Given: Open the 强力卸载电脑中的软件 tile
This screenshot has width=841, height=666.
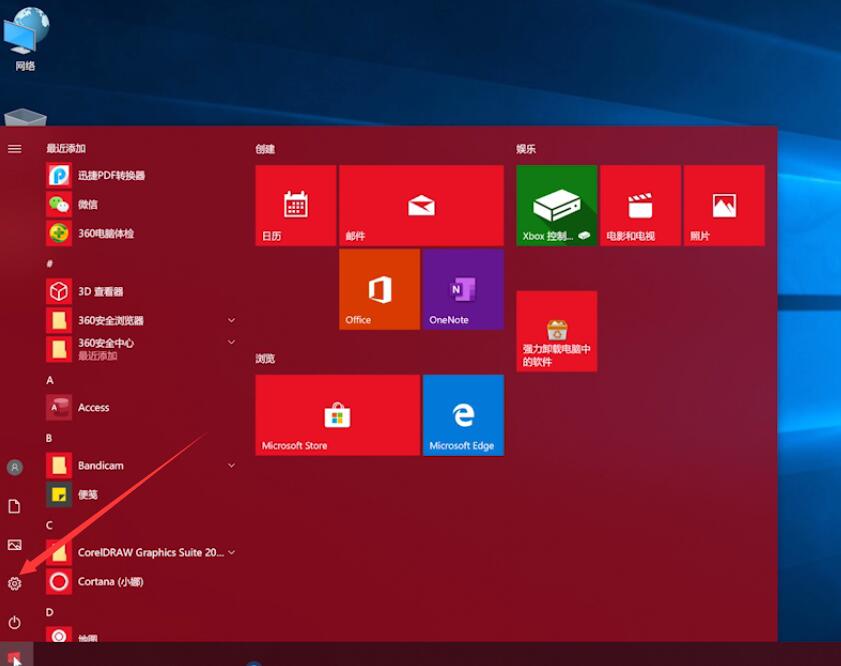Looking at the screenshot, I should [x=556, y=331].
